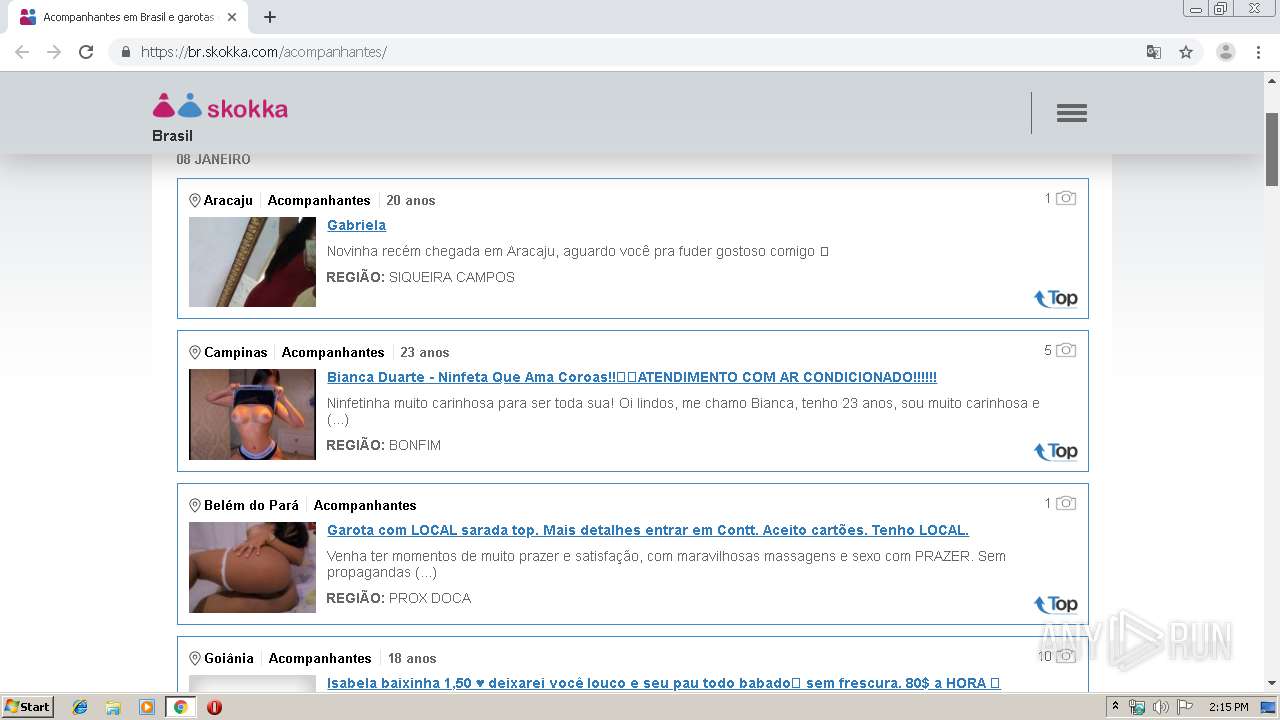The image size is (1280, 720).
Task: Go forward in browser history
Action: 54,52
